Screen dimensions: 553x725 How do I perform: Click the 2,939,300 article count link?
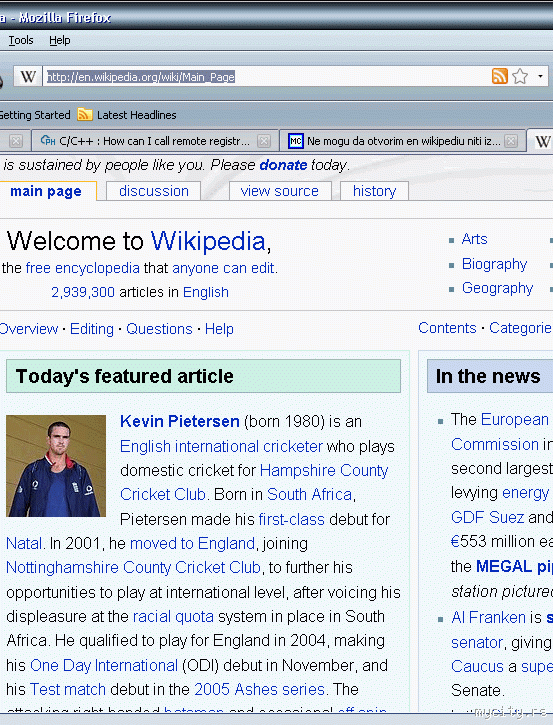coord(83,292)
